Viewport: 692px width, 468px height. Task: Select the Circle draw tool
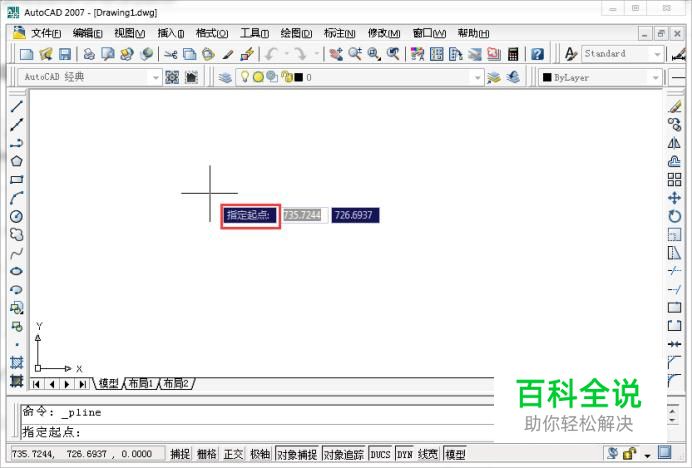coord(16,216)
